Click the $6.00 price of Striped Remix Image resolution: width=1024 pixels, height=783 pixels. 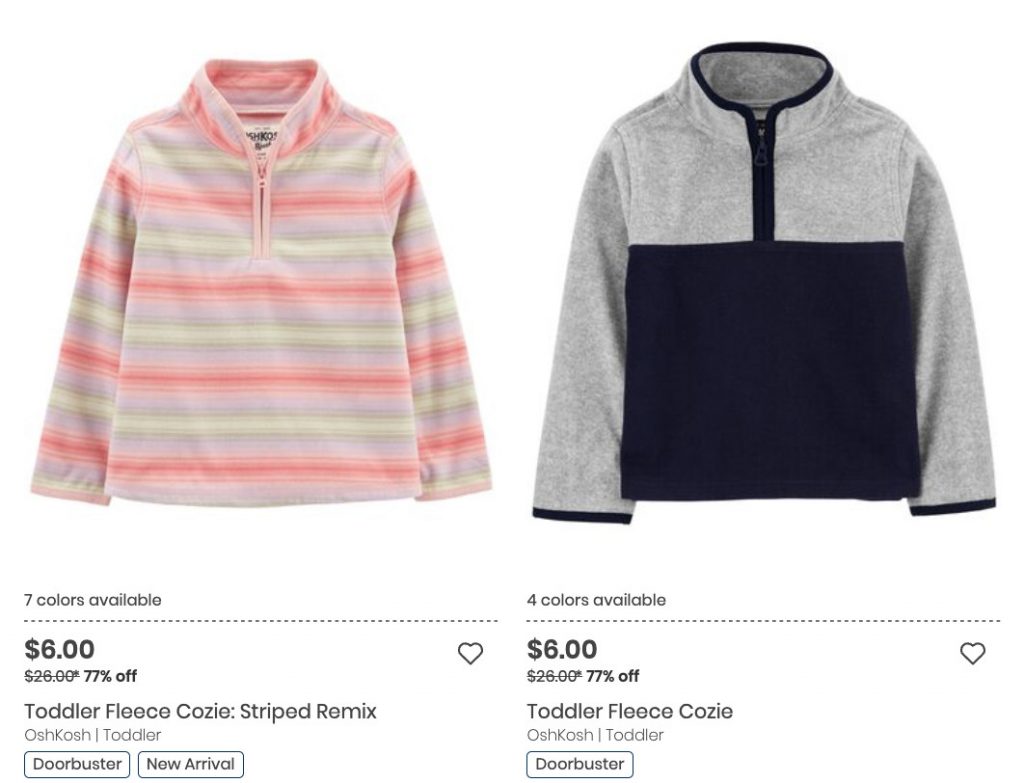(x=59, y=649)
